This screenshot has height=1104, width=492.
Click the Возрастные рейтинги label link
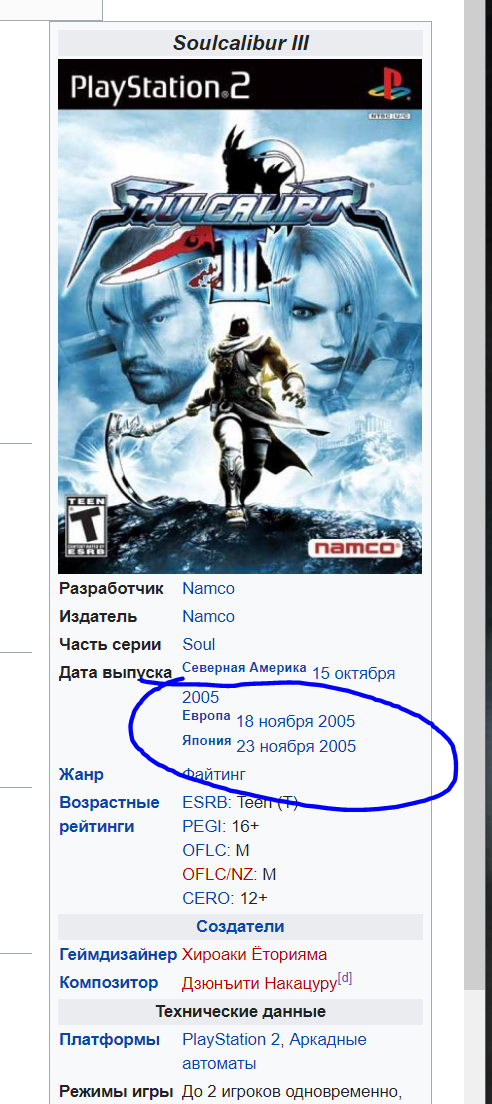point(110,815)
